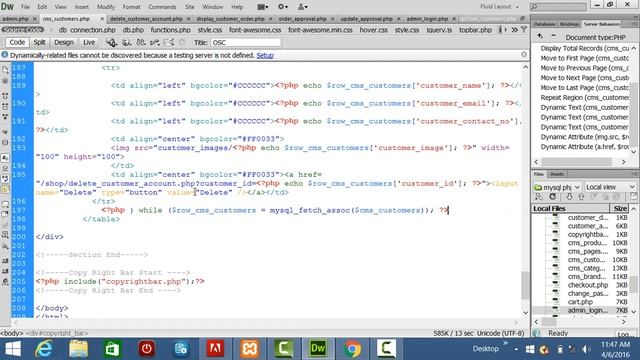The height and width of the screenshot is (360, 640).
Task: Switch to the Databases panel tab
Action: (544, 24)
